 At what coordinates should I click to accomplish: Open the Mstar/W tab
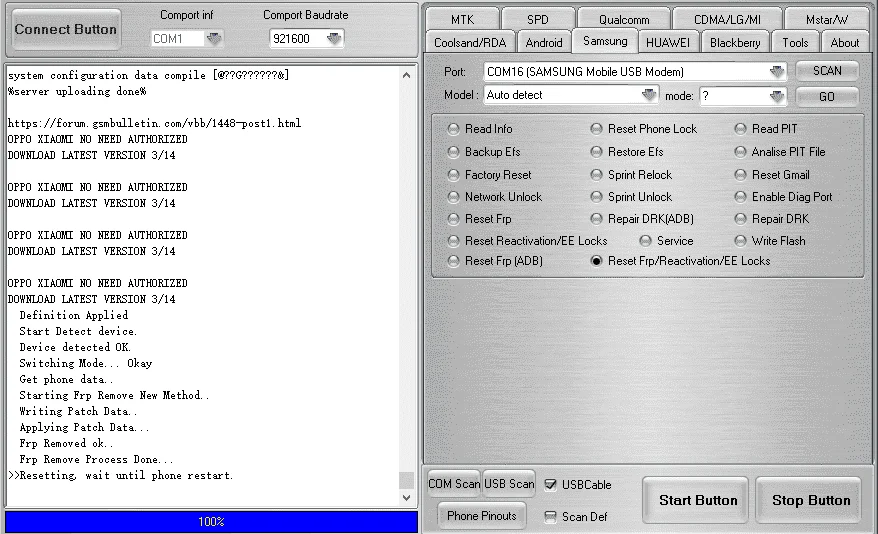(827, 20)
